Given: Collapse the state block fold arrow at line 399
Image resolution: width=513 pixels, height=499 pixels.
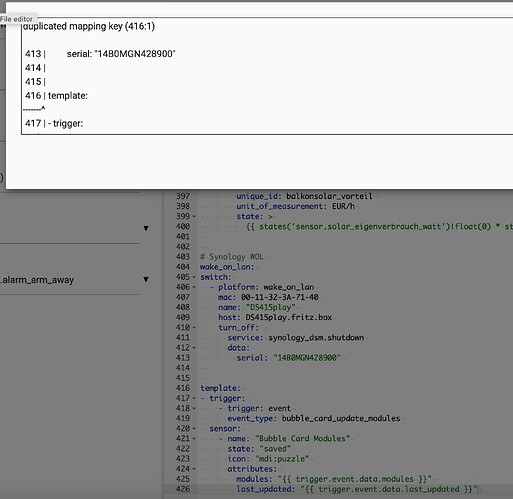Looking at the screenshot, I should pos(194,217).
